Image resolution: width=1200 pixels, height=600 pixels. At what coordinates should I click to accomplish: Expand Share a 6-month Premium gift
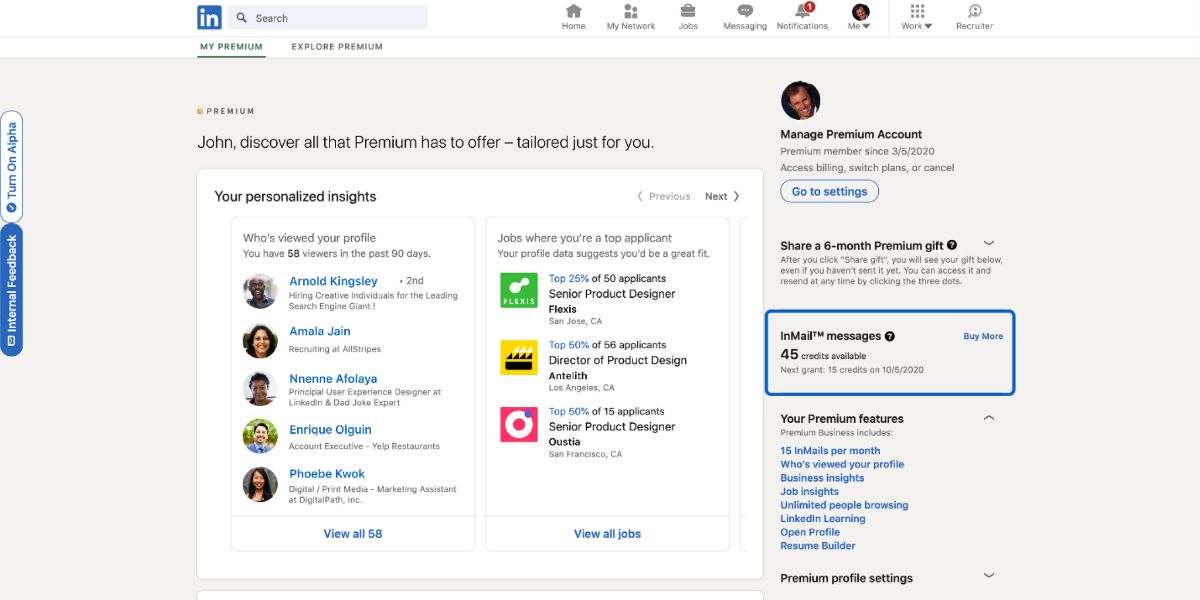989,243
